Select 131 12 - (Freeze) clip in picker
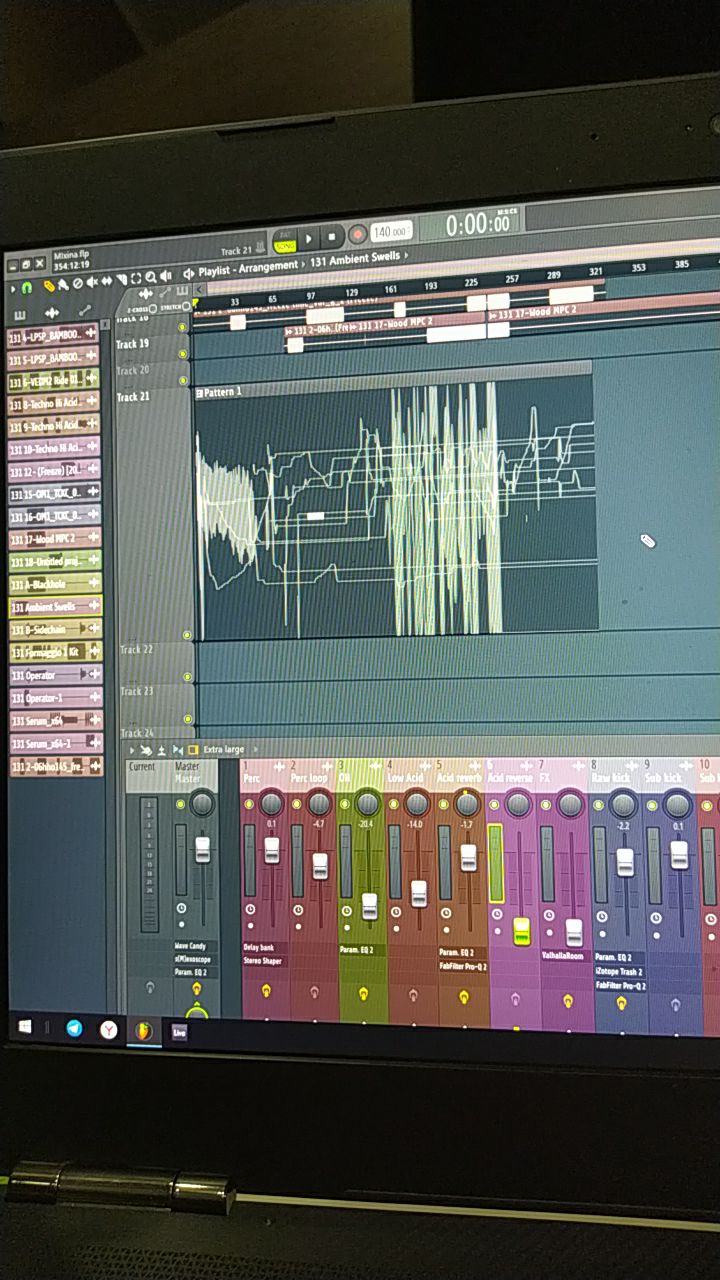 coord(54,472)
